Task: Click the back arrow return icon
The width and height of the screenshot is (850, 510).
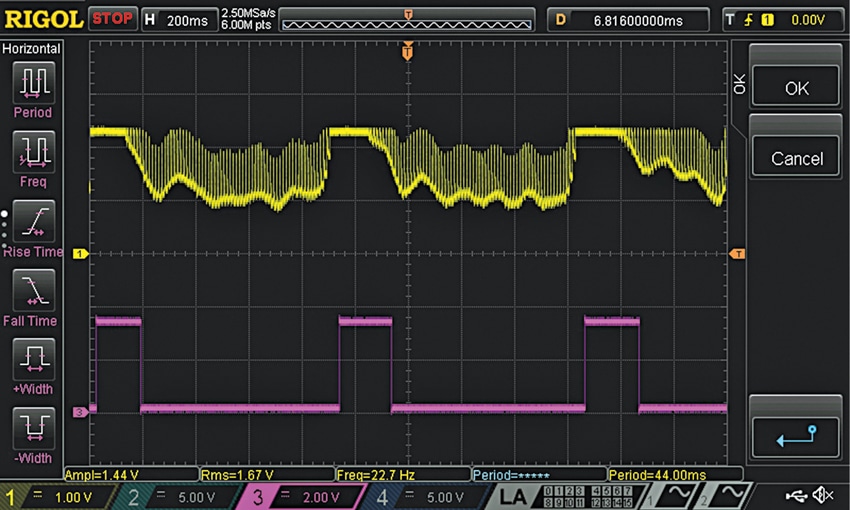Action: [796, 435]
